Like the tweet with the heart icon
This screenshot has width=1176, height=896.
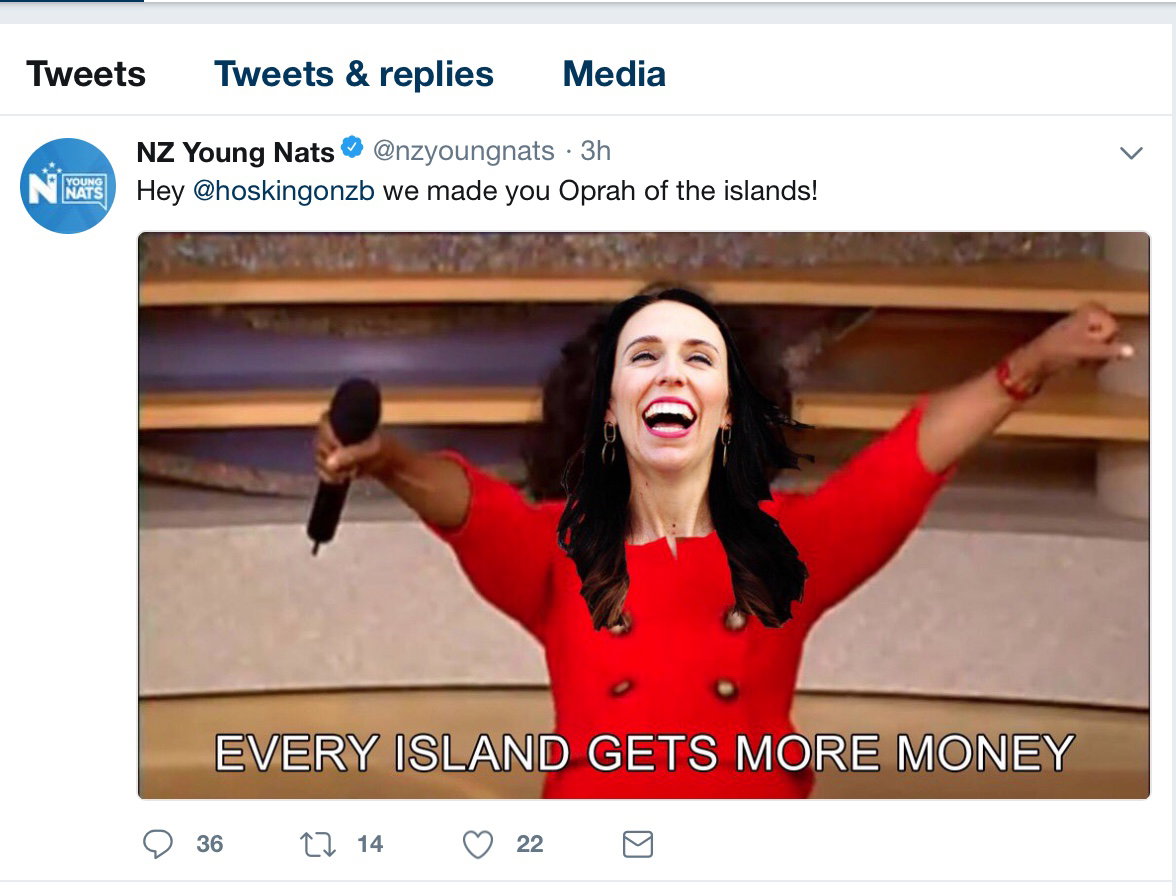[x=478, y=844]
